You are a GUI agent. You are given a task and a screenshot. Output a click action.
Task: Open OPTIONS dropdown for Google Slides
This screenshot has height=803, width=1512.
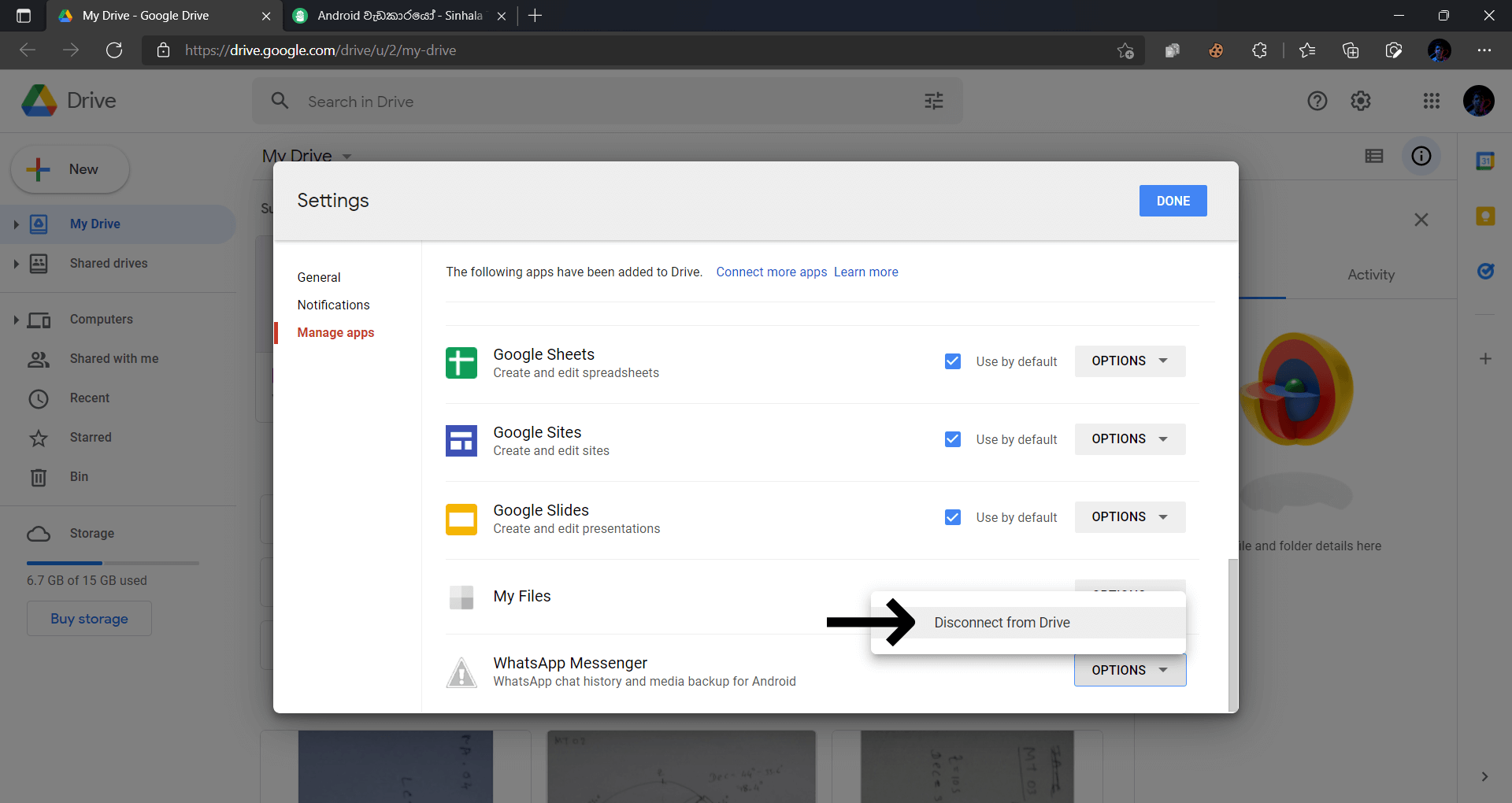pos(1130,517)
